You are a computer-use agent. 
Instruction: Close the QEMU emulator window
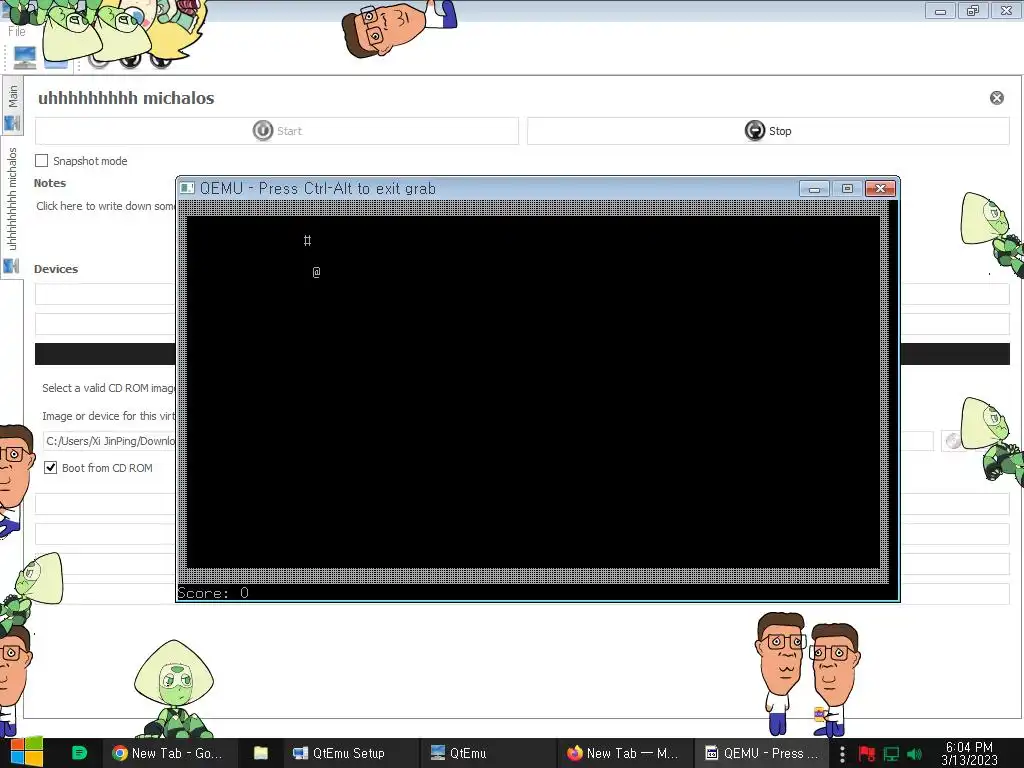880,189
